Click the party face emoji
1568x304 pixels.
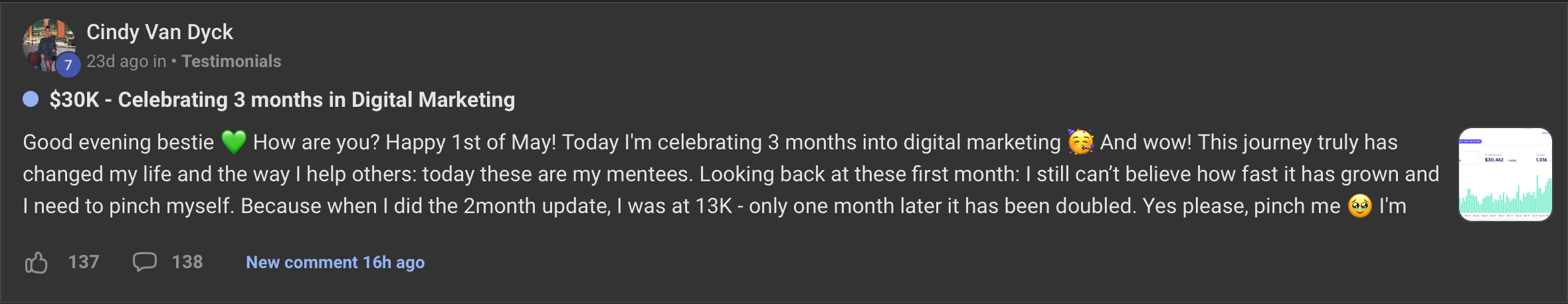point(1080,142)
